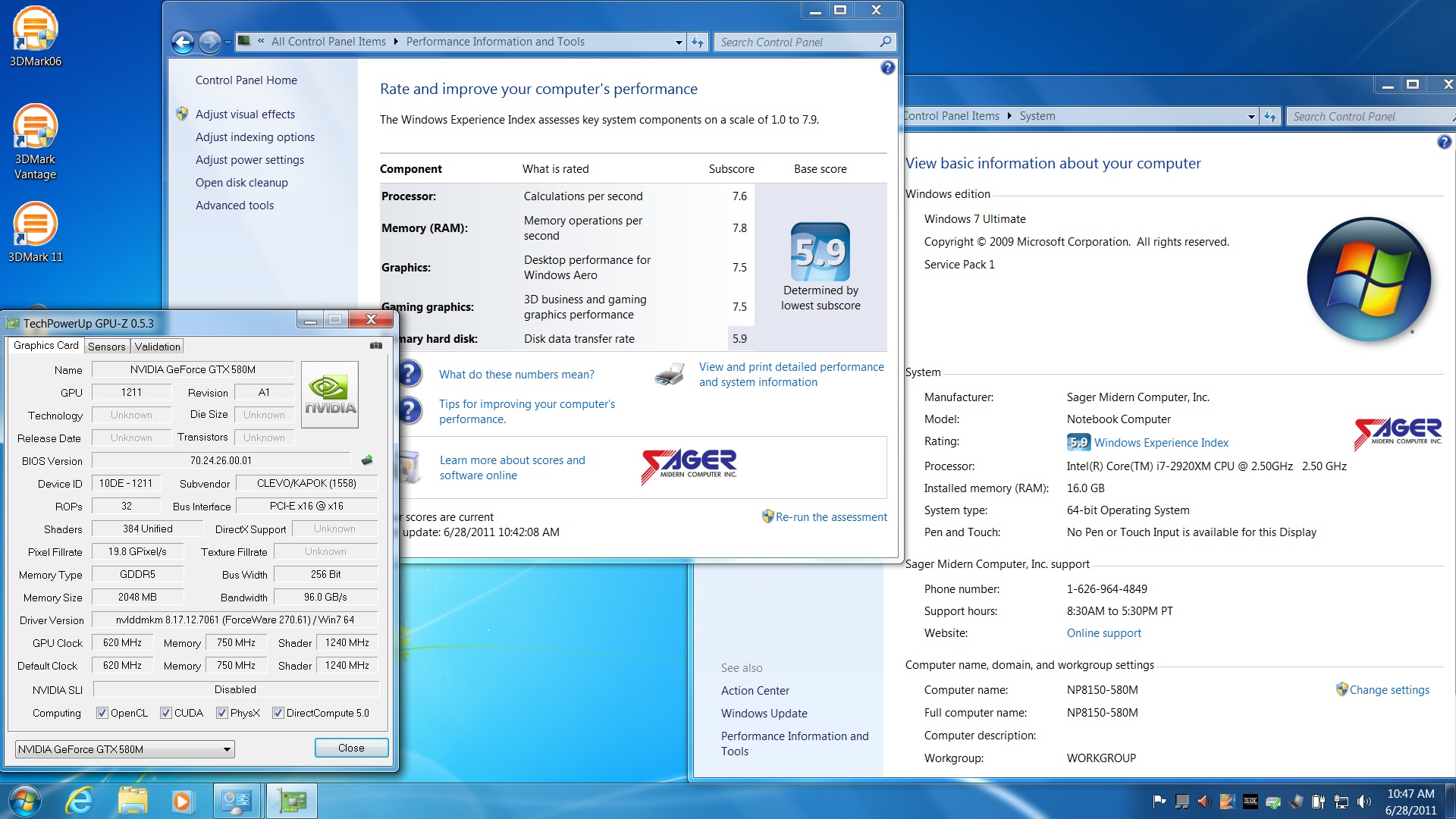Screen dimensions: 1456x819
Task: Click the Sager logo in Performance window
Action: [689, 465]
